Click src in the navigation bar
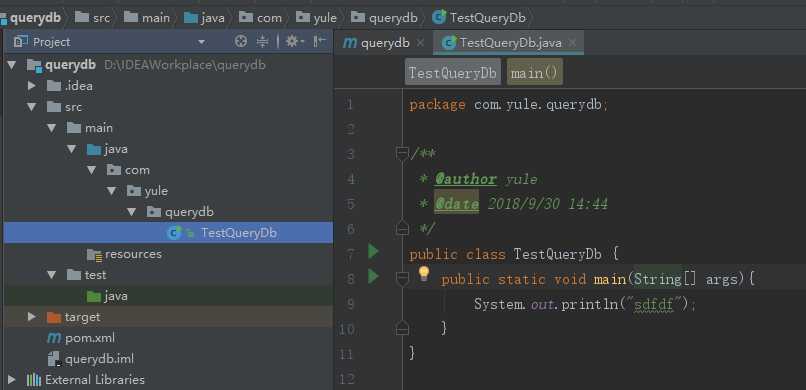This screenshot has height=390, width=806. [93, 18]
